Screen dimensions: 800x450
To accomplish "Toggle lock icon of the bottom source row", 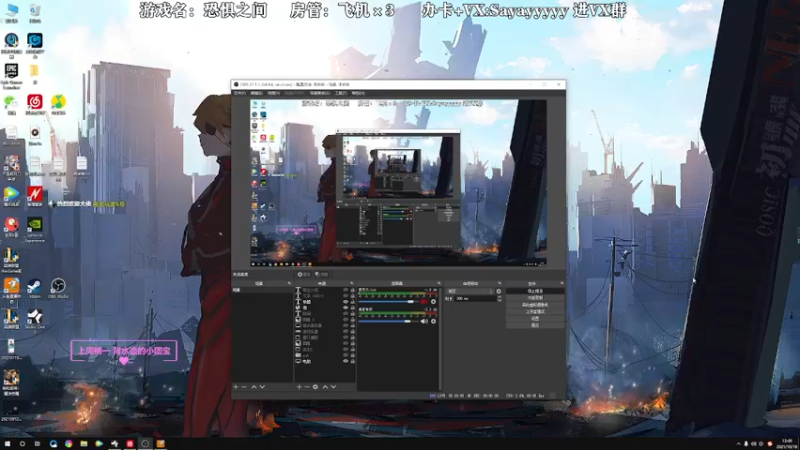I will pos(353,361).
